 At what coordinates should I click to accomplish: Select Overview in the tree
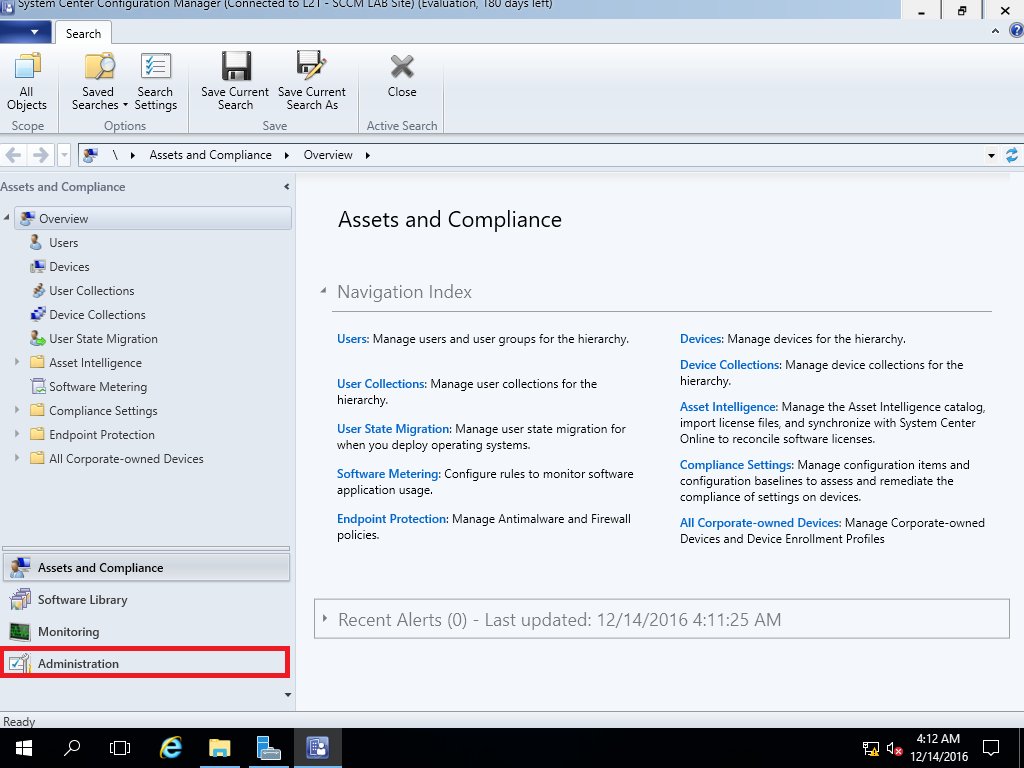pos(153,218)
